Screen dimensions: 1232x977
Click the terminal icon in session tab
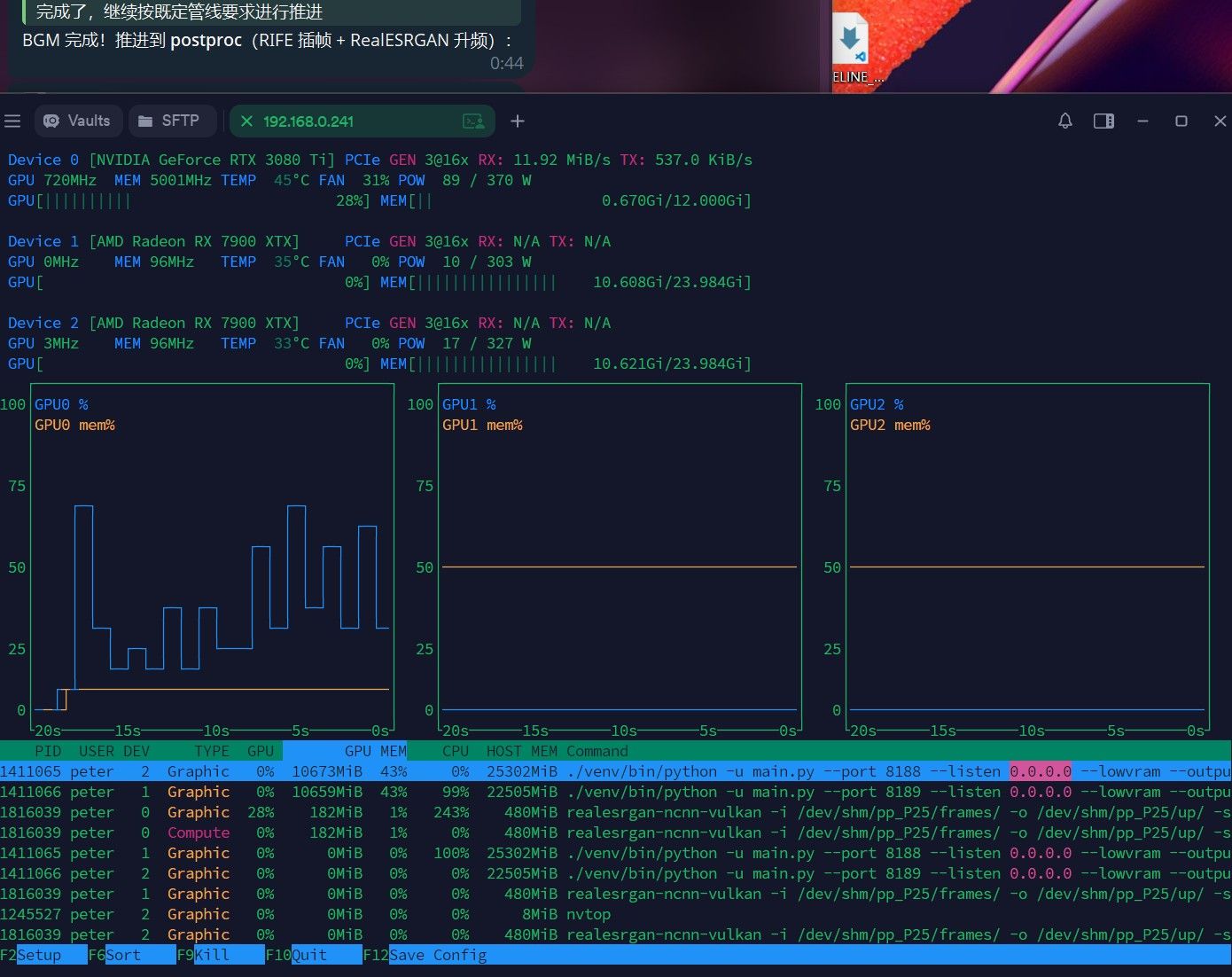473,121
